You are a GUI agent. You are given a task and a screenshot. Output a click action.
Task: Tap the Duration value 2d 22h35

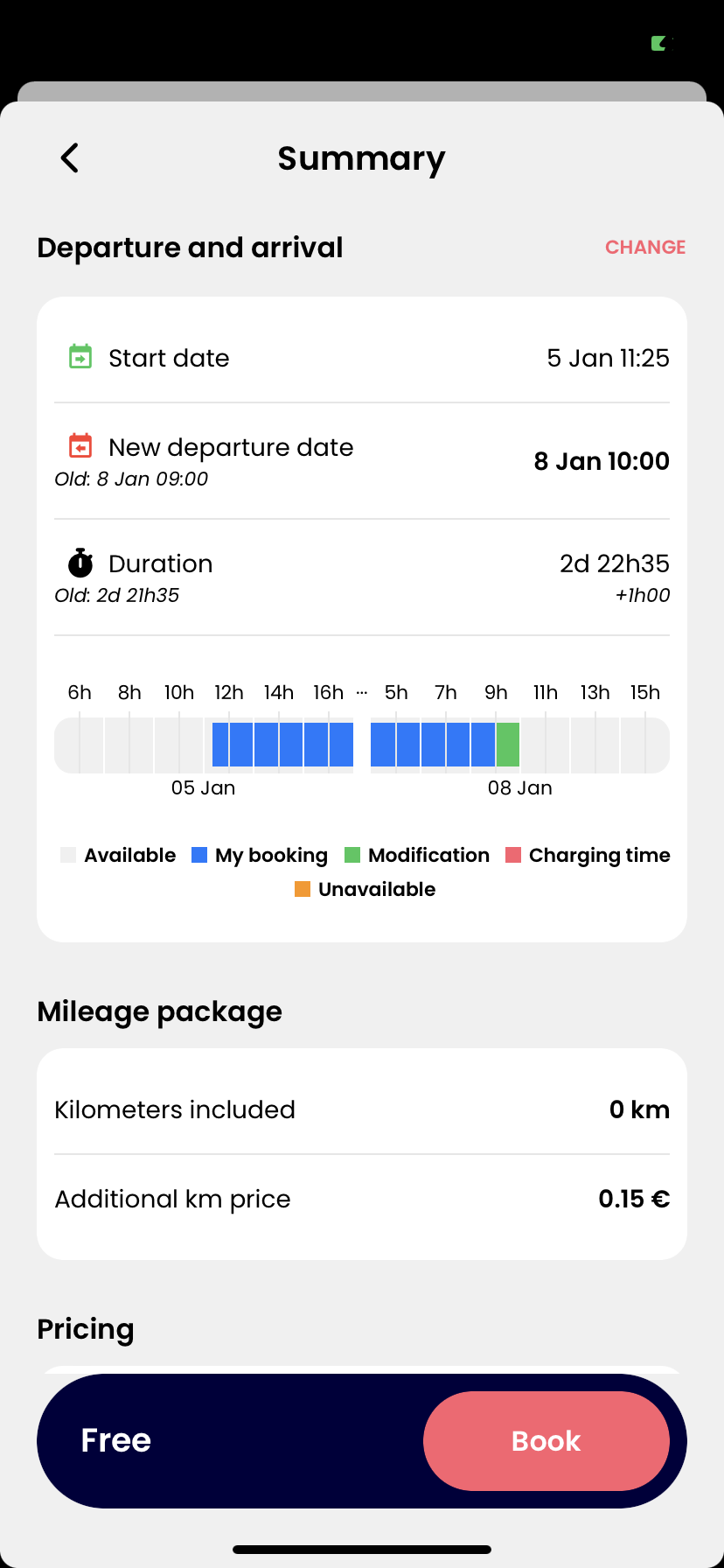coord(614,563)
